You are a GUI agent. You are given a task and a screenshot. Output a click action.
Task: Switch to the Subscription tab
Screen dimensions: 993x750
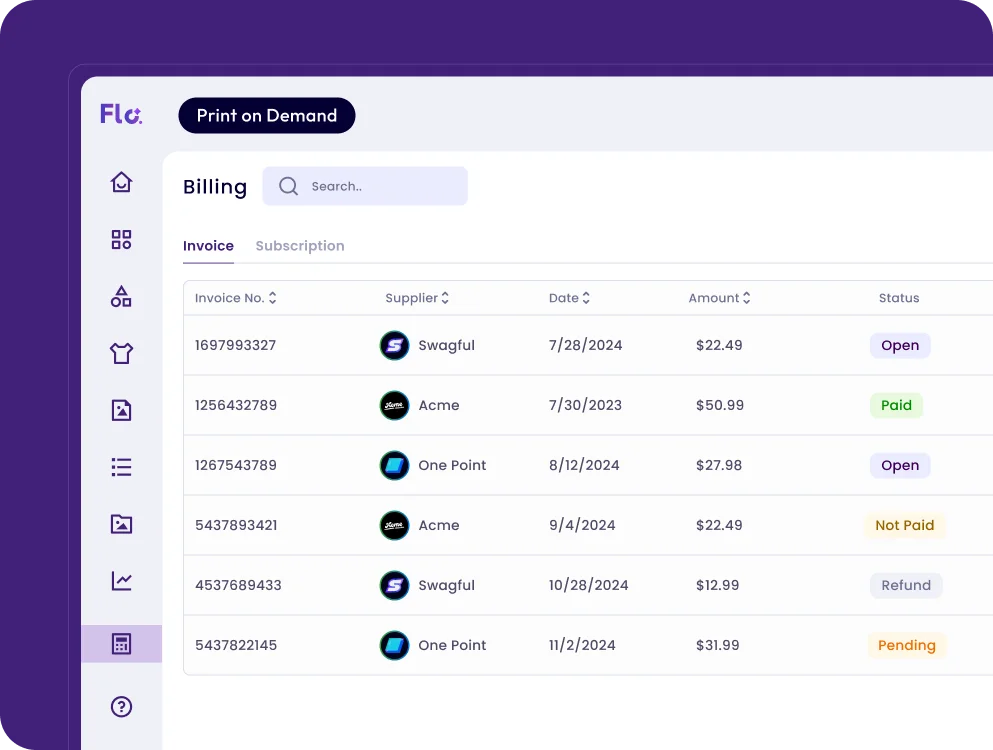[x=300, y=246]
